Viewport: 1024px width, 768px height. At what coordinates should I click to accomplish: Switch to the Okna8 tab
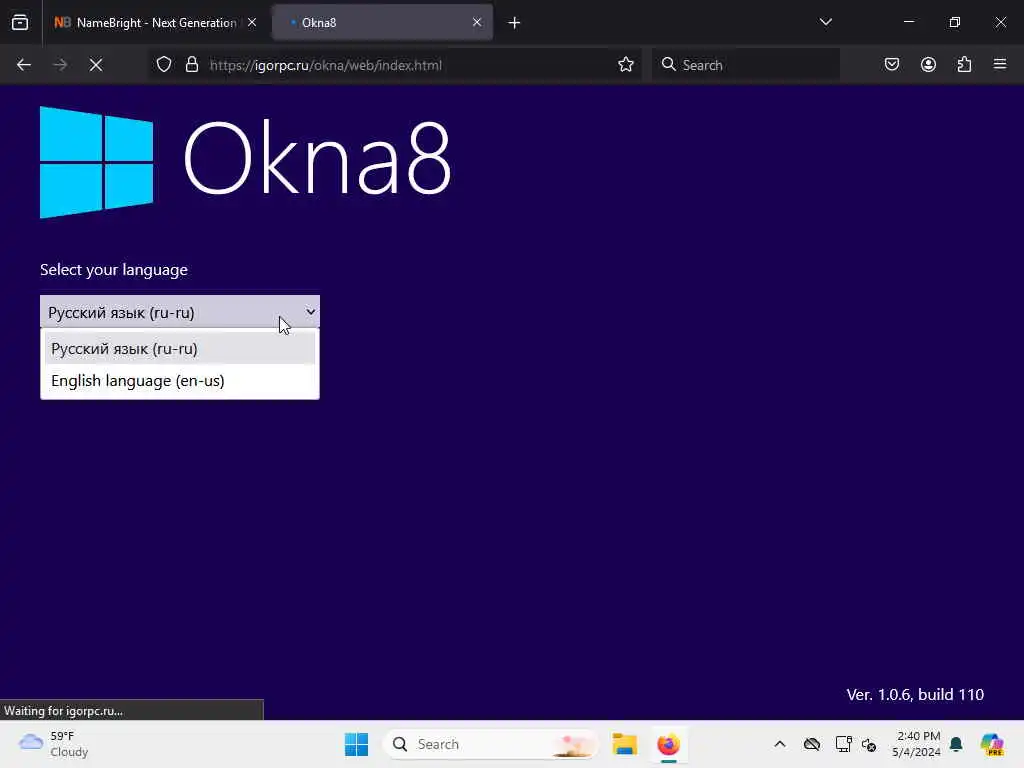click(x=382, y=22)
